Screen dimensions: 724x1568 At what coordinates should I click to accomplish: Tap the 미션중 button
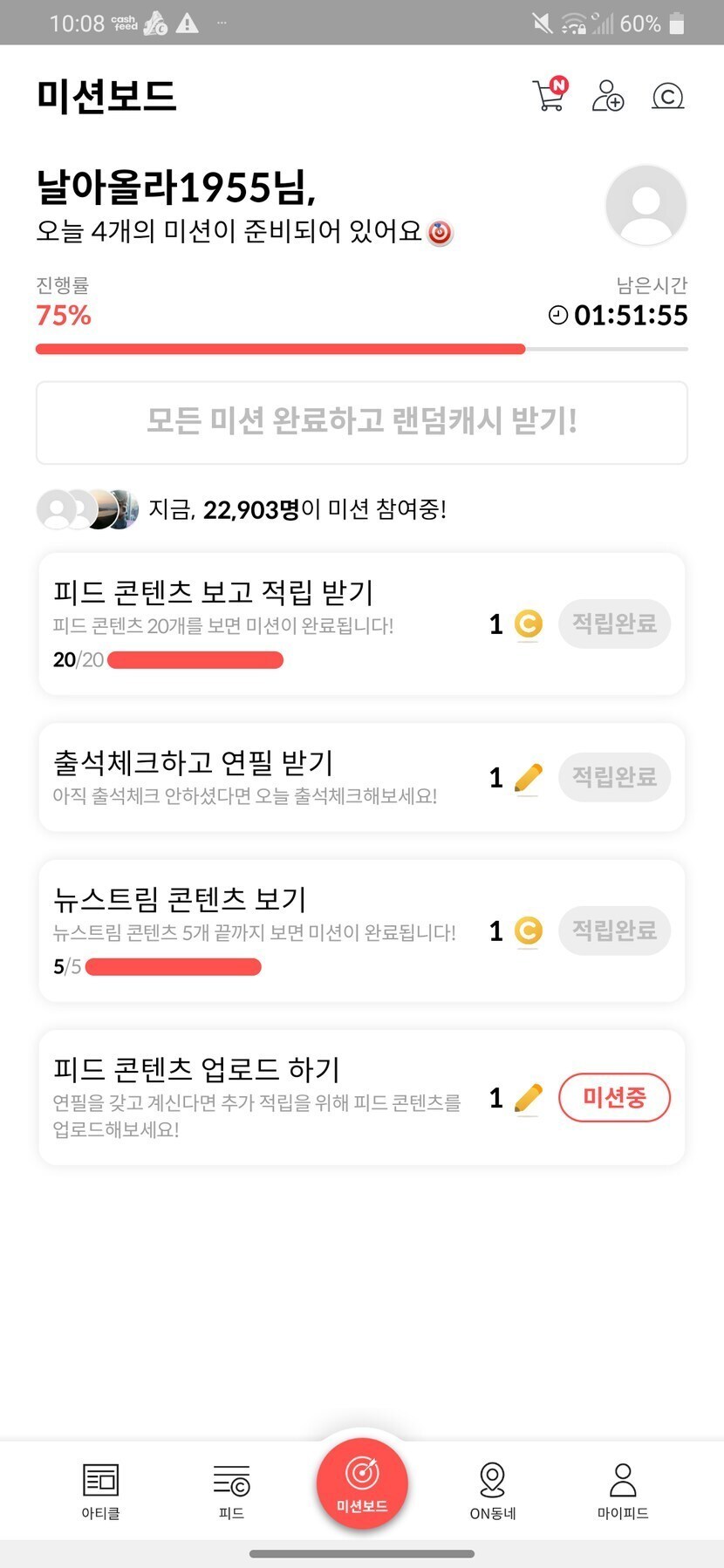(x=614, y=1097)
